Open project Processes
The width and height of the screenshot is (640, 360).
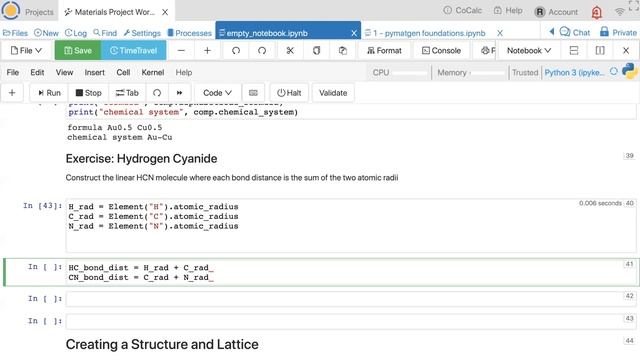coord(190,33)
